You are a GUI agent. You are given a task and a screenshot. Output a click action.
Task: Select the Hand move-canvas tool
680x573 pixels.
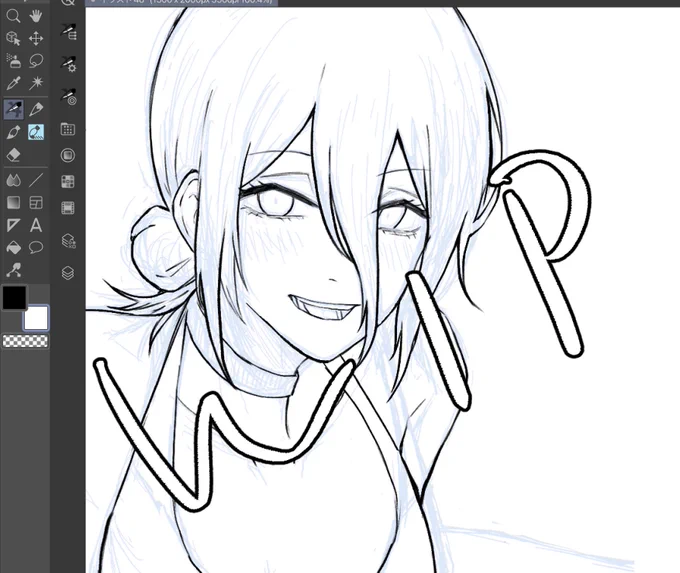(36, 16)
